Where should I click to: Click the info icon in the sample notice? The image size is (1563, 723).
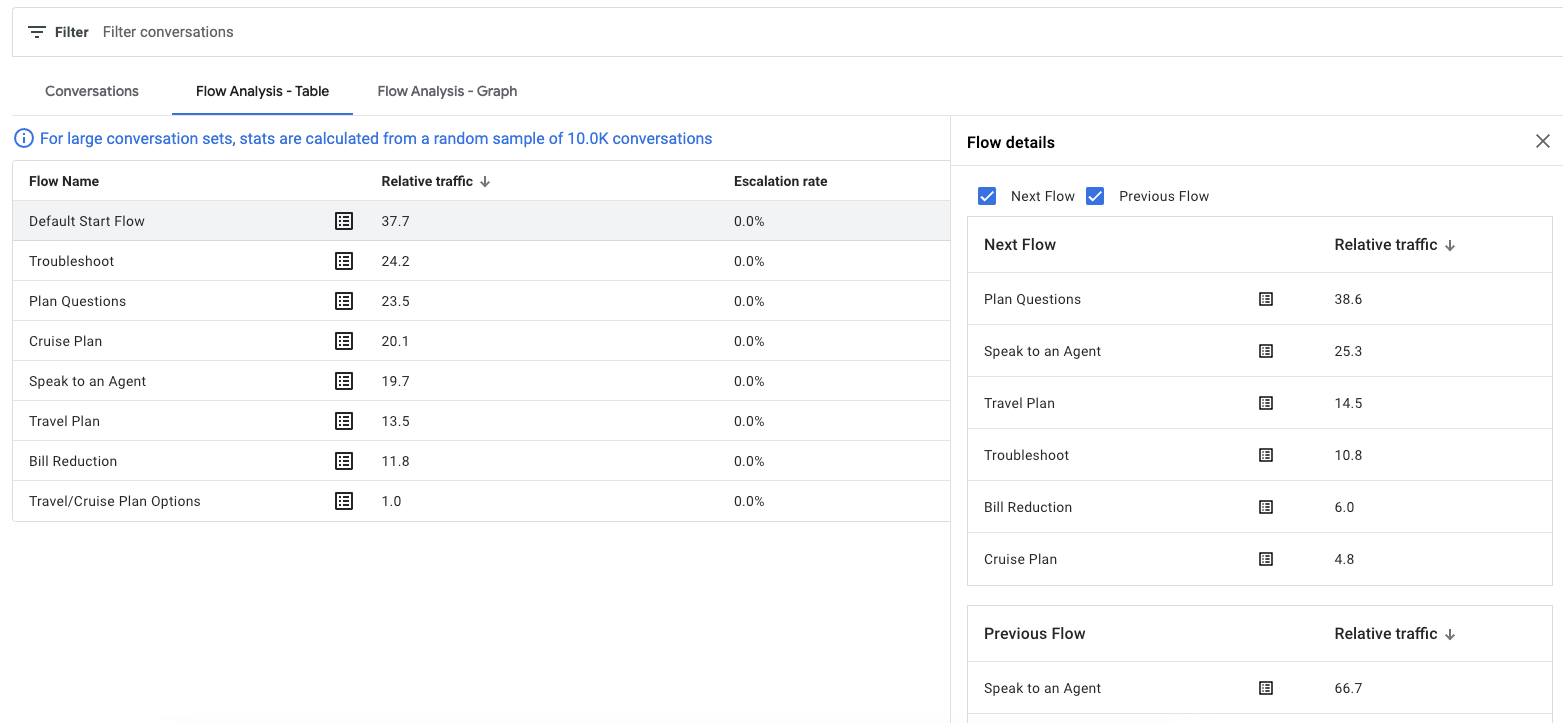coord(23,138)
